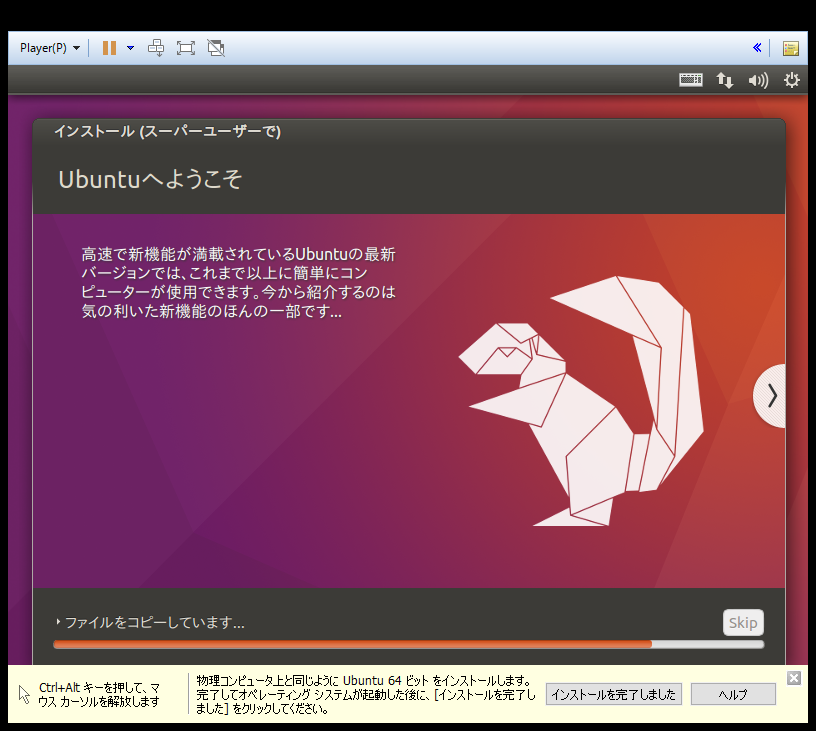The width and height of the screenshot is (816, 731).
Task: Click the Ubuntuへようこそ heading
Action: tap(150, 179)
